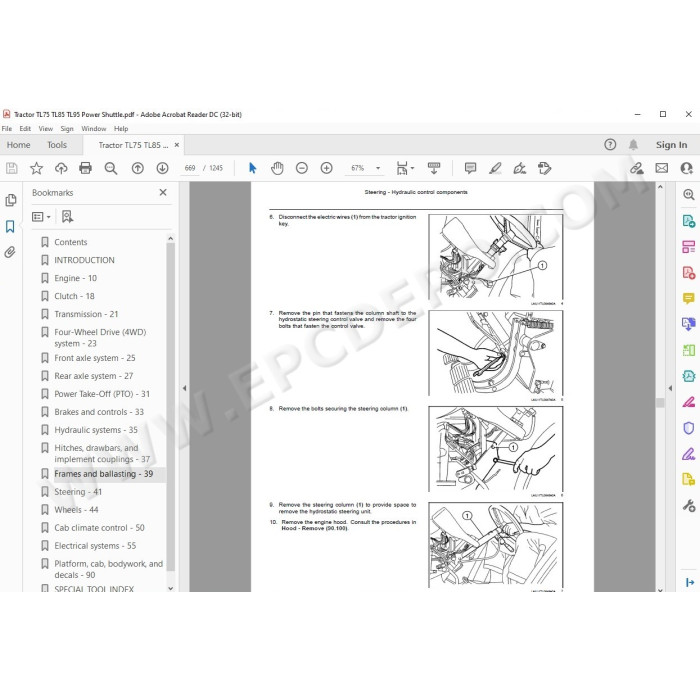Open the Wheels - 44 bookmark

click(x=76, y=509)
